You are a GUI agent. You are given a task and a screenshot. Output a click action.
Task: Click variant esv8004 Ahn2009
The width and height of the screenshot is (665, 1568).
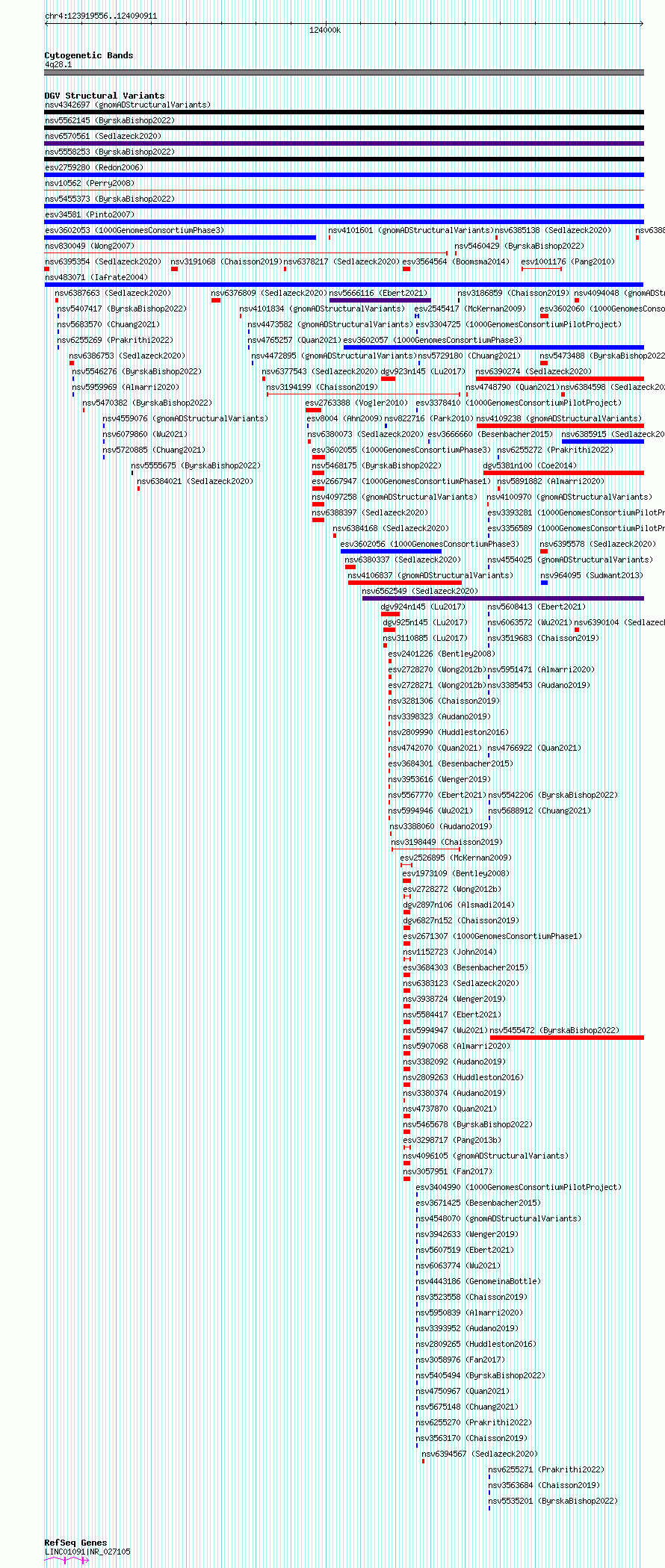(344, 418)
